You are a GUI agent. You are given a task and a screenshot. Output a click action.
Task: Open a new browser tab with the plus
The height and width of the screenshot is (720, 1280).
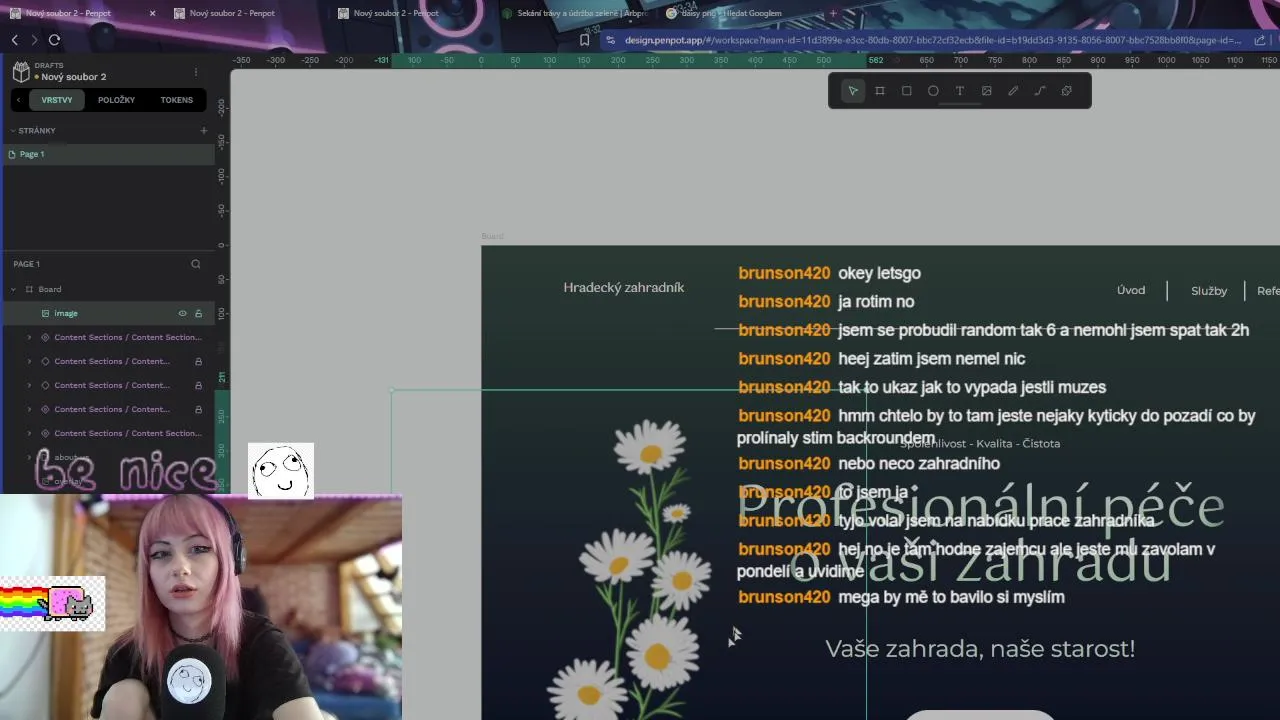[833, 13]
